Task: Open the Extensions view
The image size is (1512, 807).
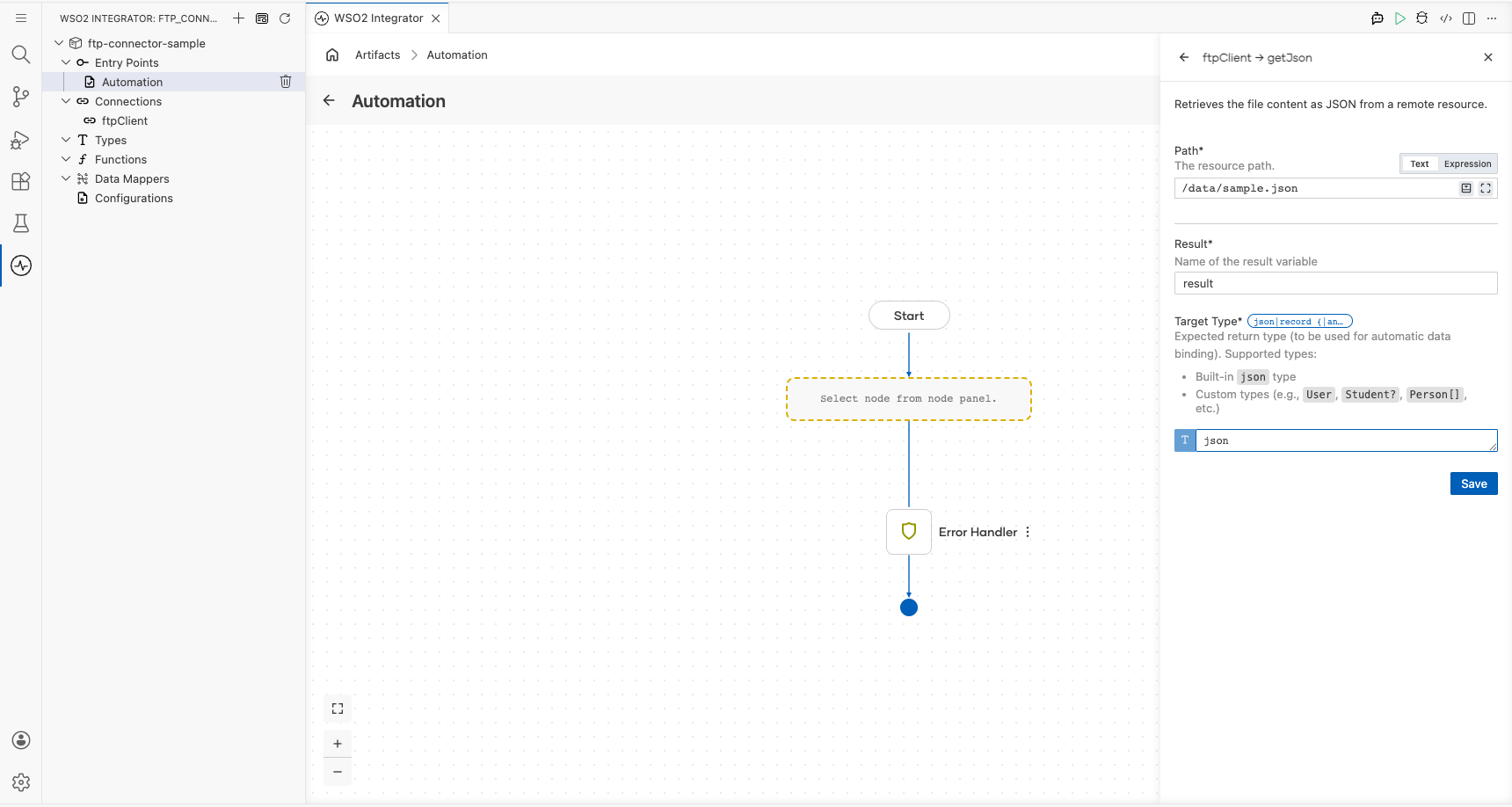Action: tap(21, 181)
